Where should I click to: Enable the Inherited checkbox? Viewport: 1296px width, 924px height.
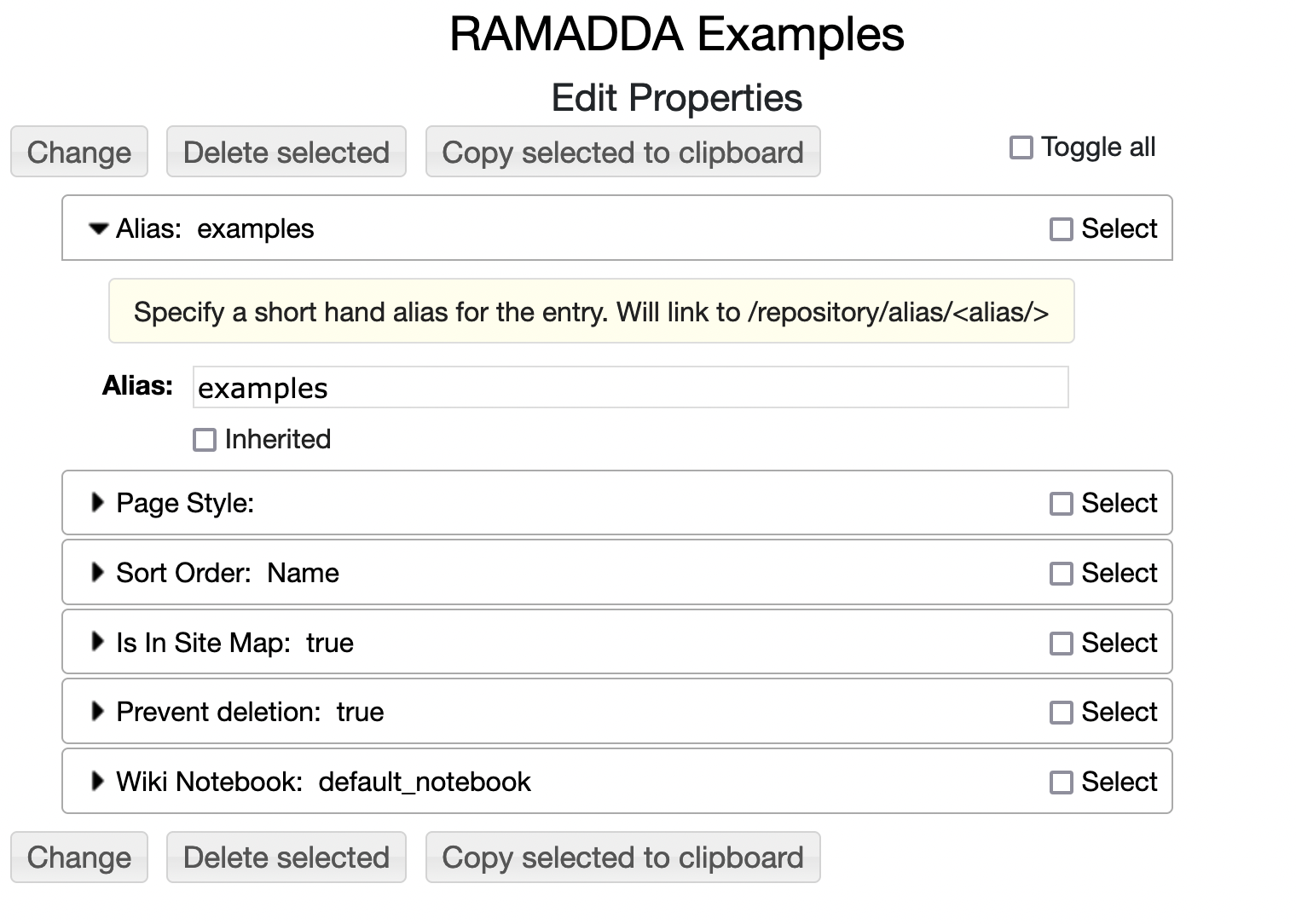[x=205, y=440]
